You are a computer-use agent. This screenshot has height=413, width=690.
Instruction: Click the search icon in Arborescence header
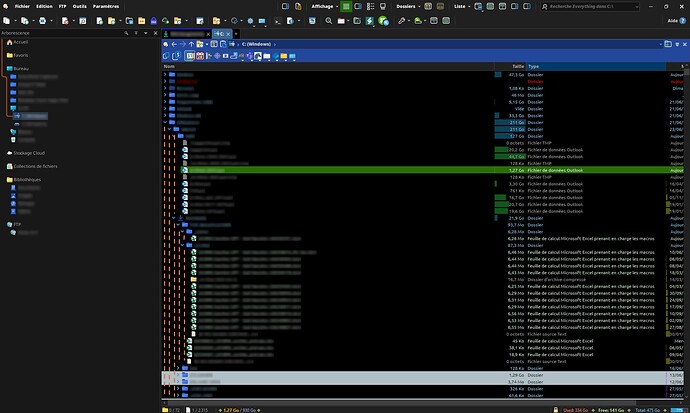click(126, 33)
